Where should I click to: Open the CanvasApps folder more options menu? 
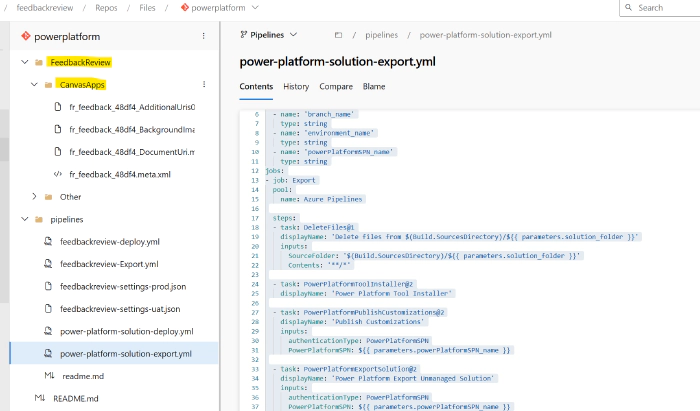point(204,85)
